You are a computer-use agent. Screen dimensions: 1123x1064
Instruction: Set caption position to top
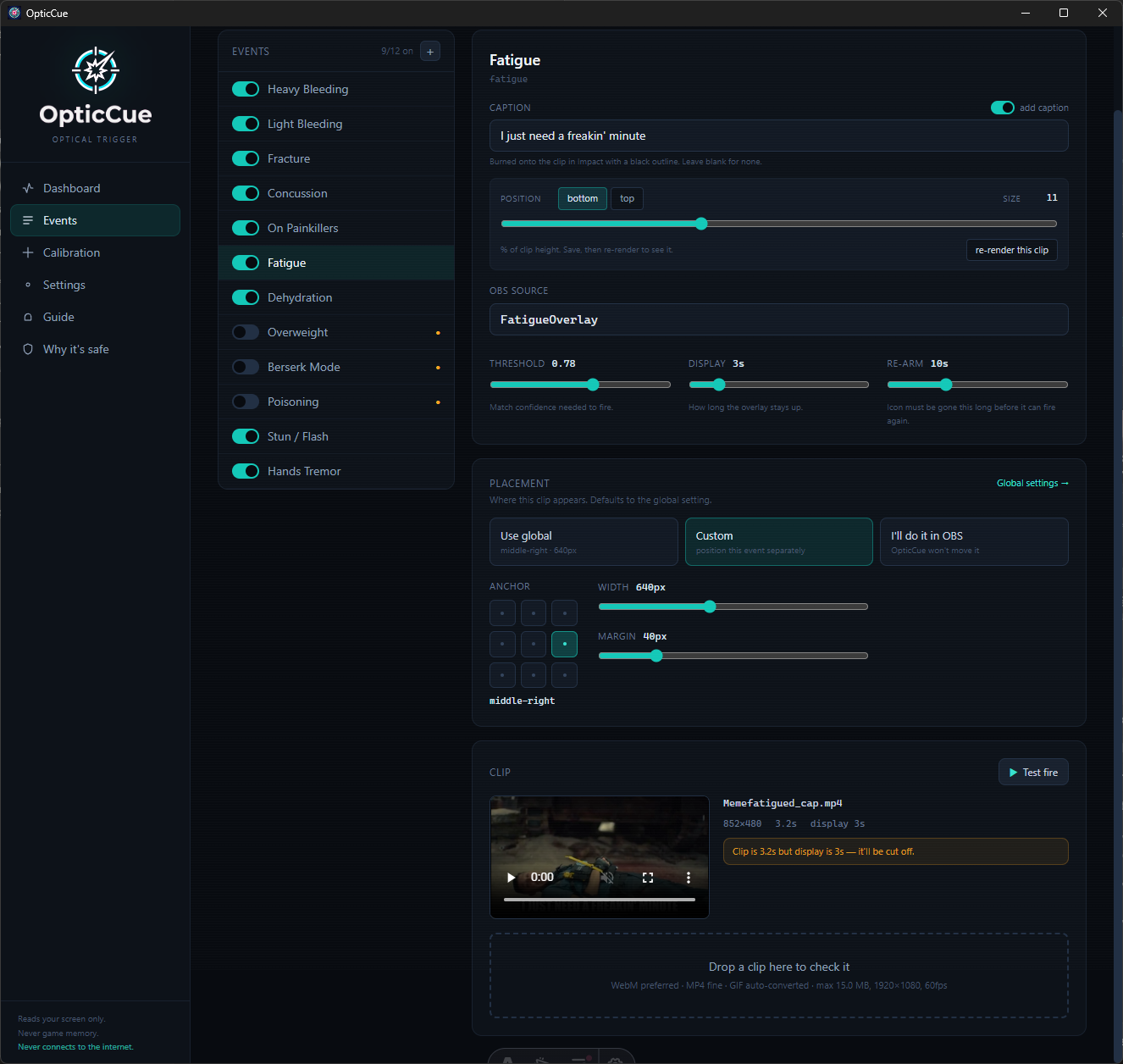click(x=627, y=198)
